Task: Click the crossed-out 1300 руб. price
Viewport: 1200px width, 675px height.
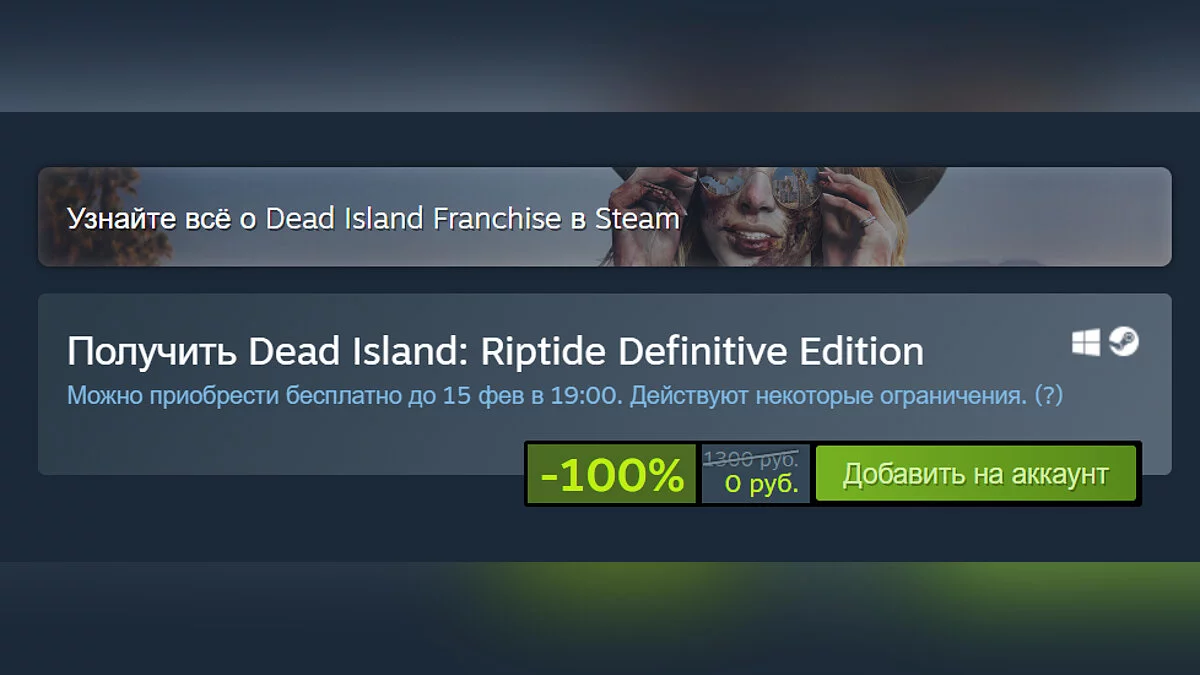Action: [751, 459]
